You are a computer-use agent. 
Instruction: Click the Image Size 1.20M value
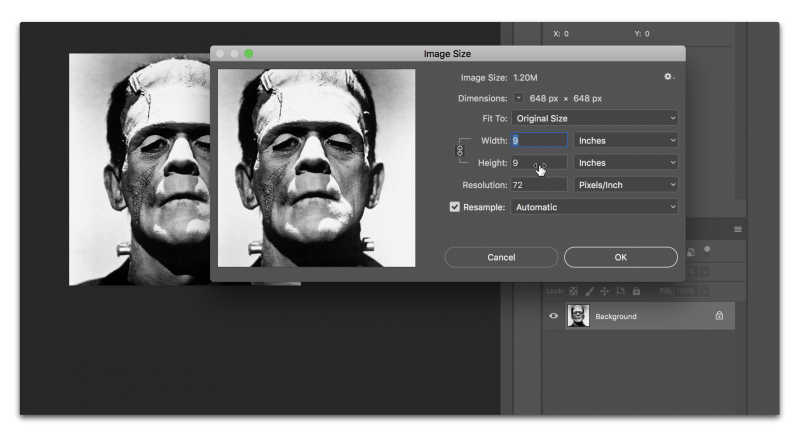point(525,78)
